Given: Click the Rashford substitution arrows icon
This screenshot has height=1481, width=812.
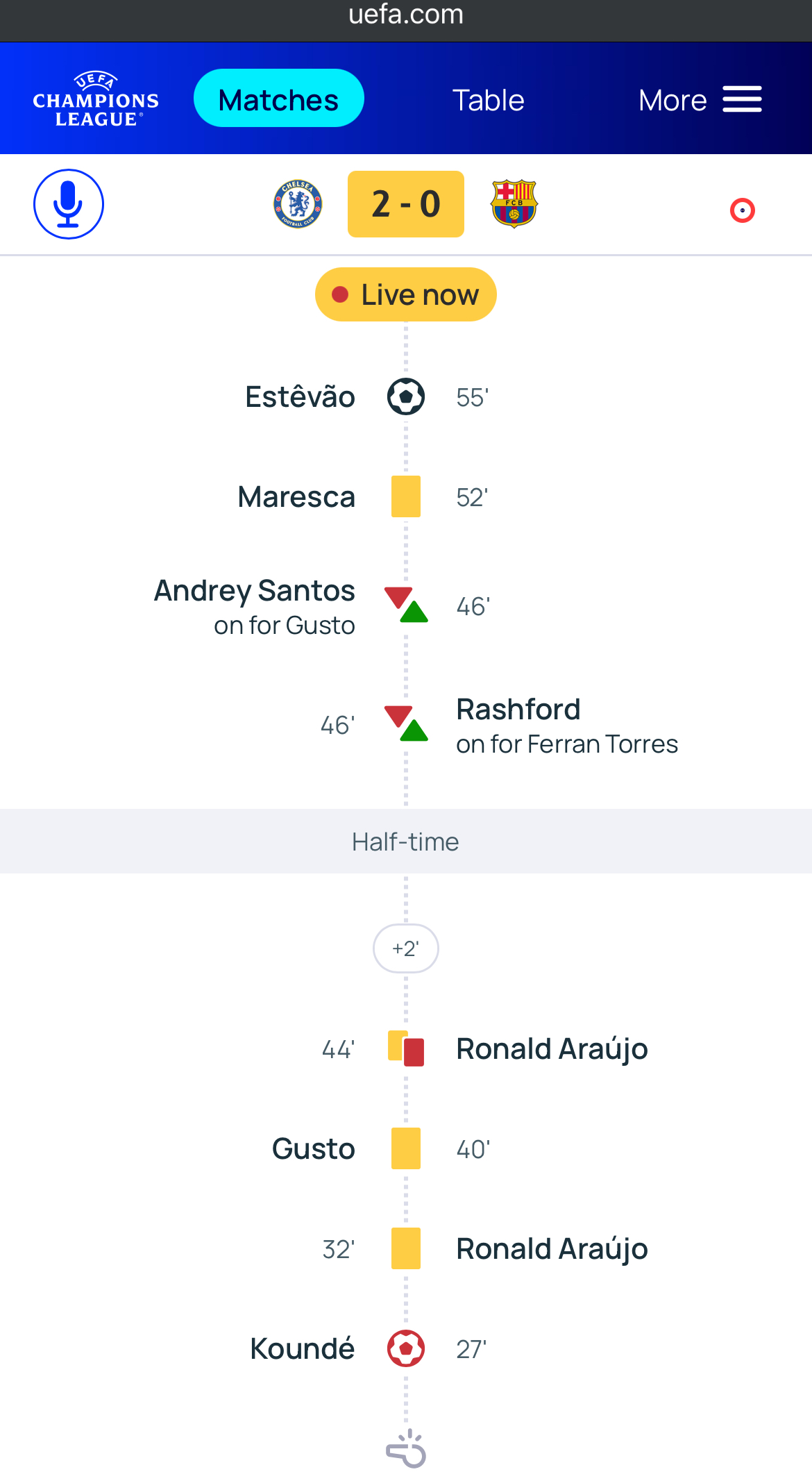Looking at the screenshot, I should point(406,723).
